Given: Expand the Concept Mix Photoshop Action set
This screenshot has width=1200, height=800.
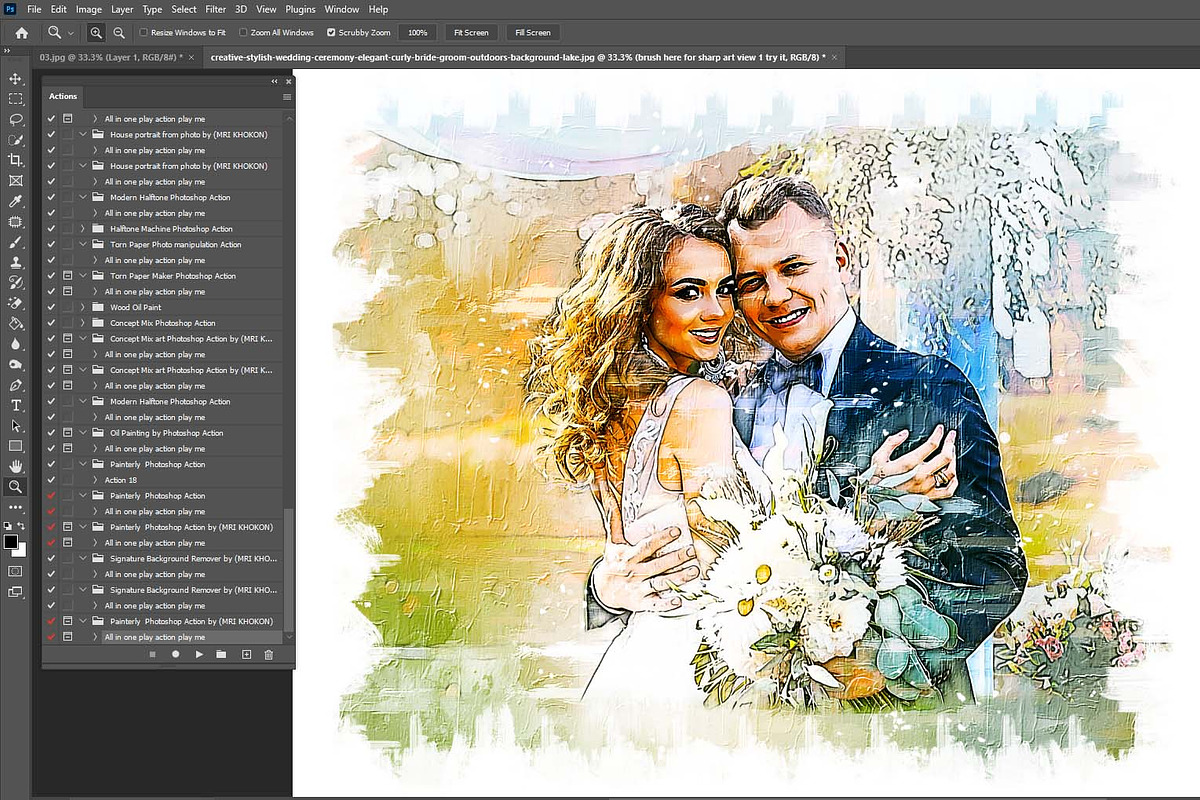Looking at the screenshot, I should click(x=83, y=323).
